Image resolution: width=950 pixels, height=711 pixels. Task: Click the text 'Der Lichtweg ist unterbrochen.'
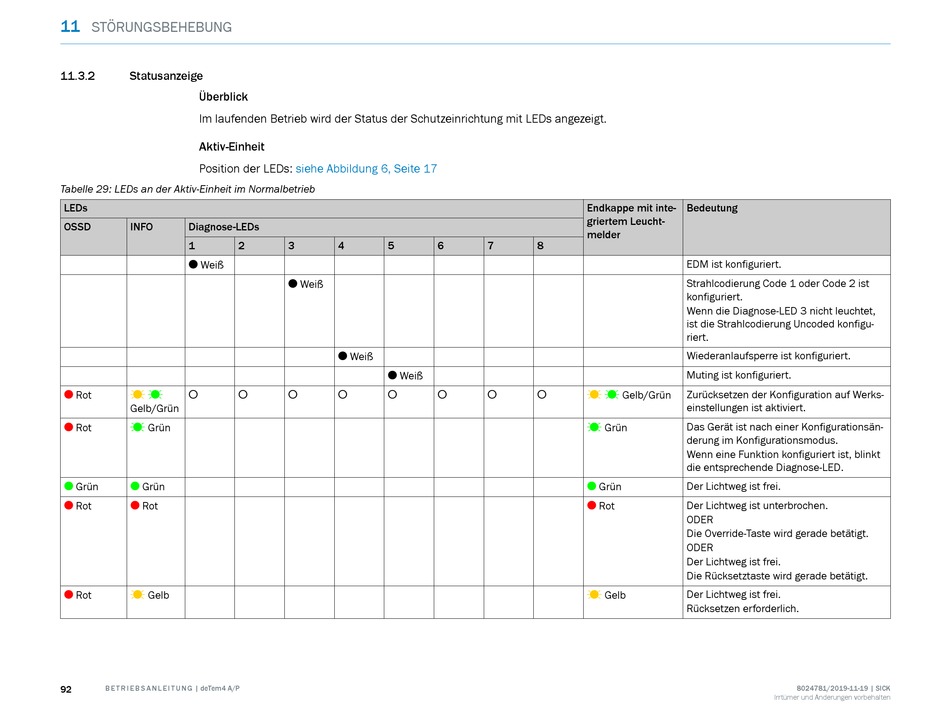(x=757, y=506)
